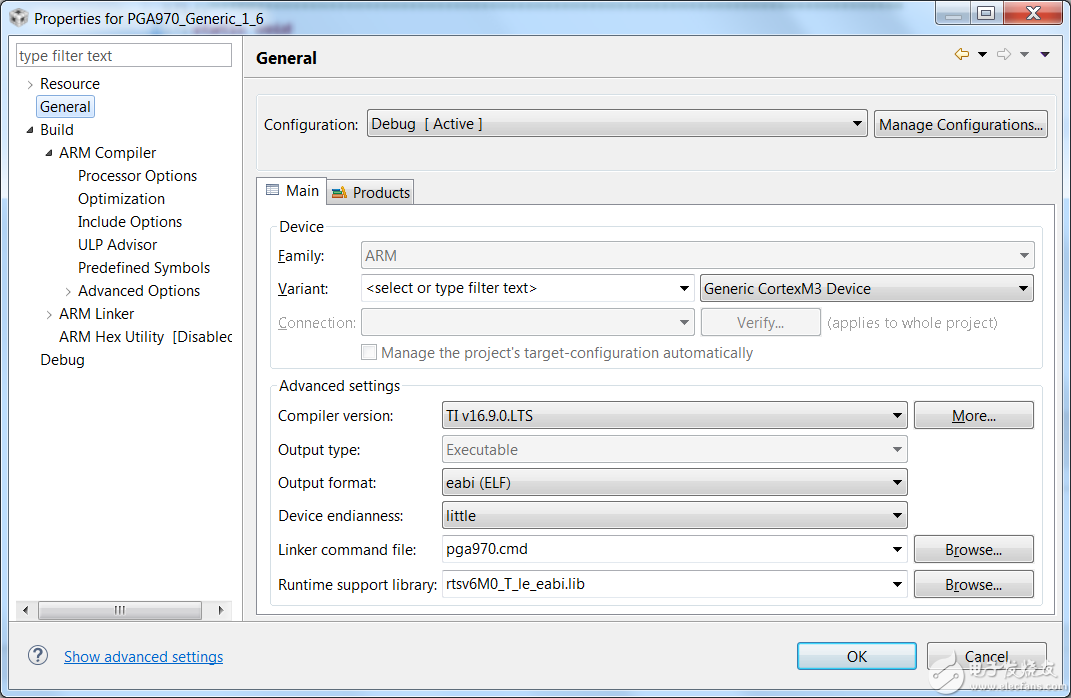Browse for the linker command file
Screen dimensions: 1071x698
point(973,550)
